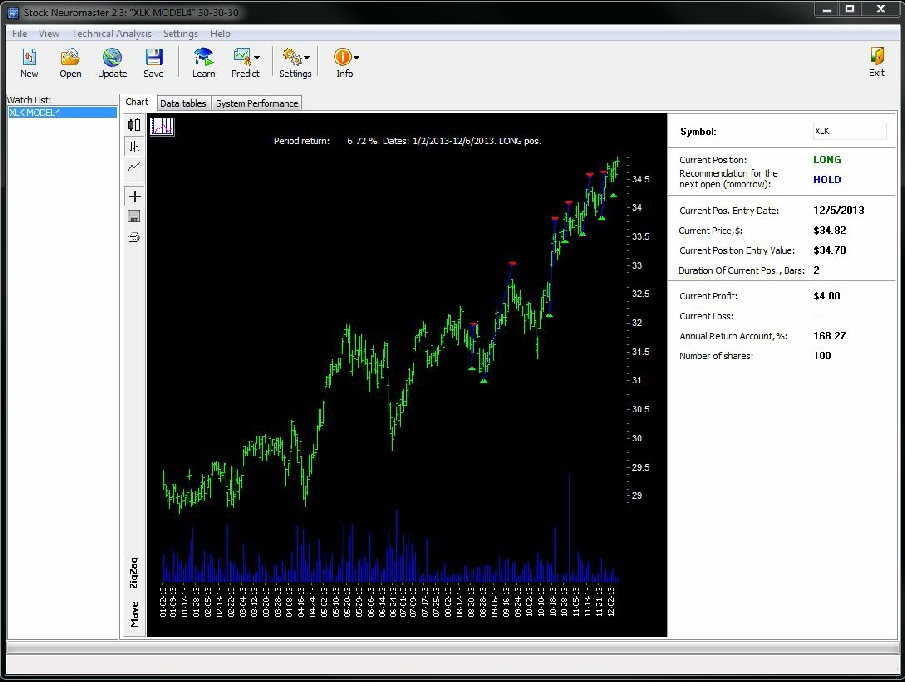Activate the crosshair cursor tool
The height and width of the screenshot is (682, 905).
pos(134,196)
